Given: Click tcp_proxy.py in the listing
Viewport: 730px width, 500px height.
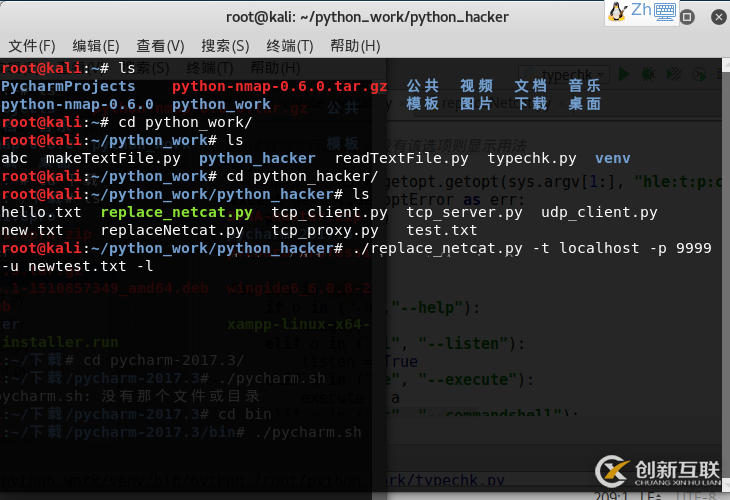Looking at the screenshot, I should click(x=324, y=231).
